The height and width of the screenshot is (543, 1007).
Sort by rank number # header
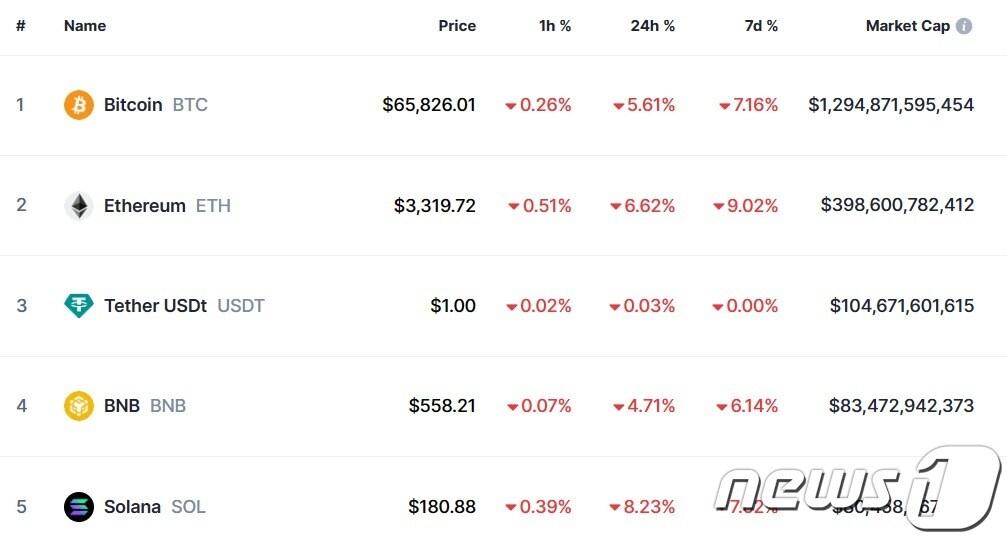[20, 26]
